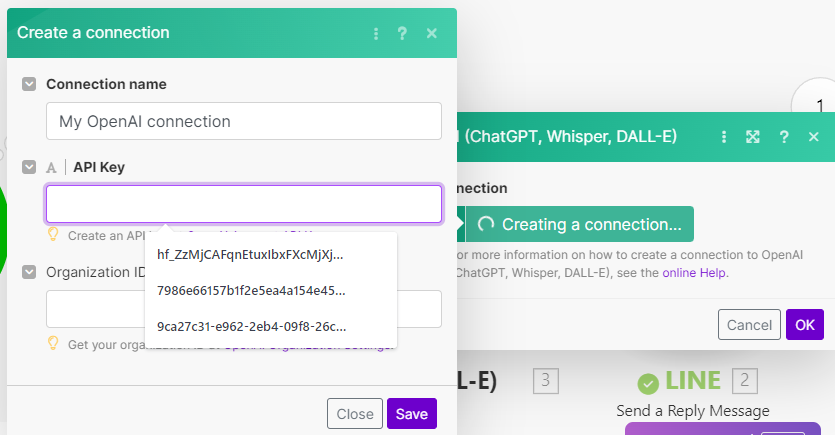The image size is (835, 435).
Task: Click Cancel in the OpenAI module panel
Action: pos(749,325)
